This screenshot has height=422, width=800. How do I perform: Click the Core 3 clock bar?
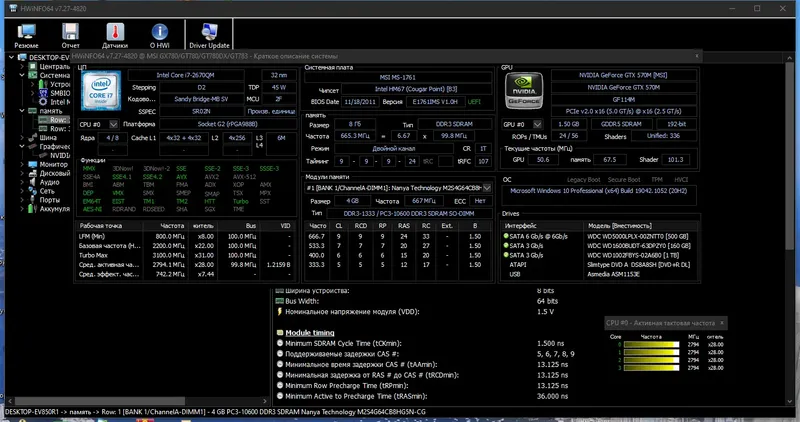[x=652, y=367]
